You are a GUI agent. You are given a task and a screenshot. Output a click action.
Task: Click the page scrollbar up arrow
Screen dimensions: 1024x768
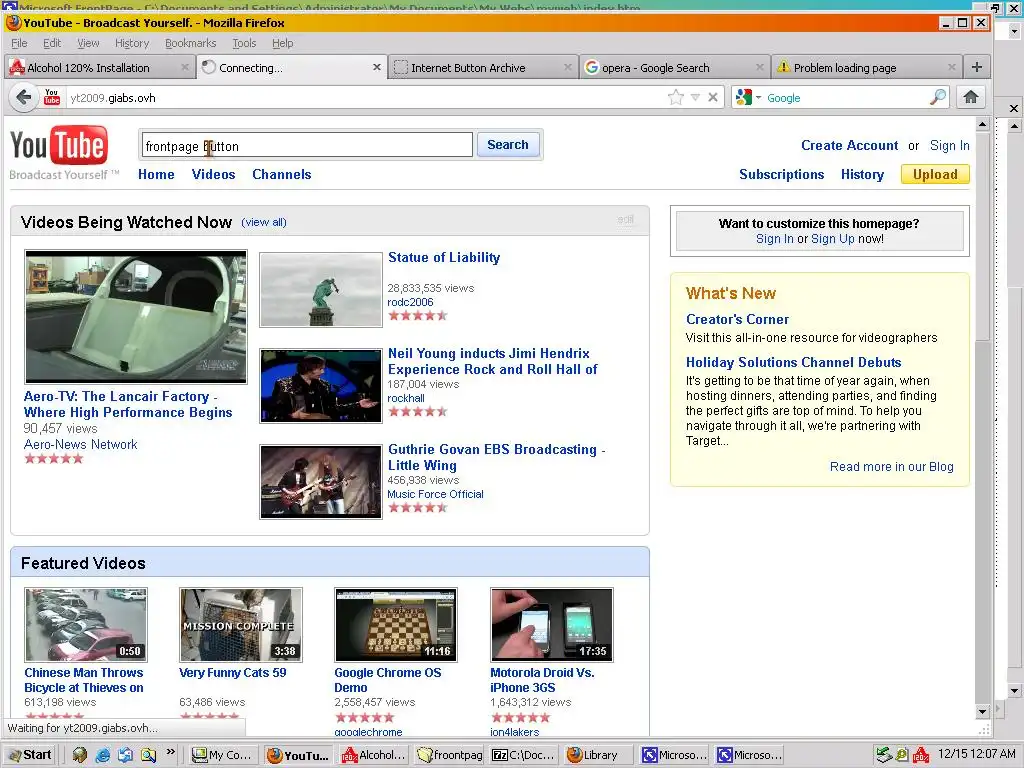pyautogui.click(x=982, y=124)
